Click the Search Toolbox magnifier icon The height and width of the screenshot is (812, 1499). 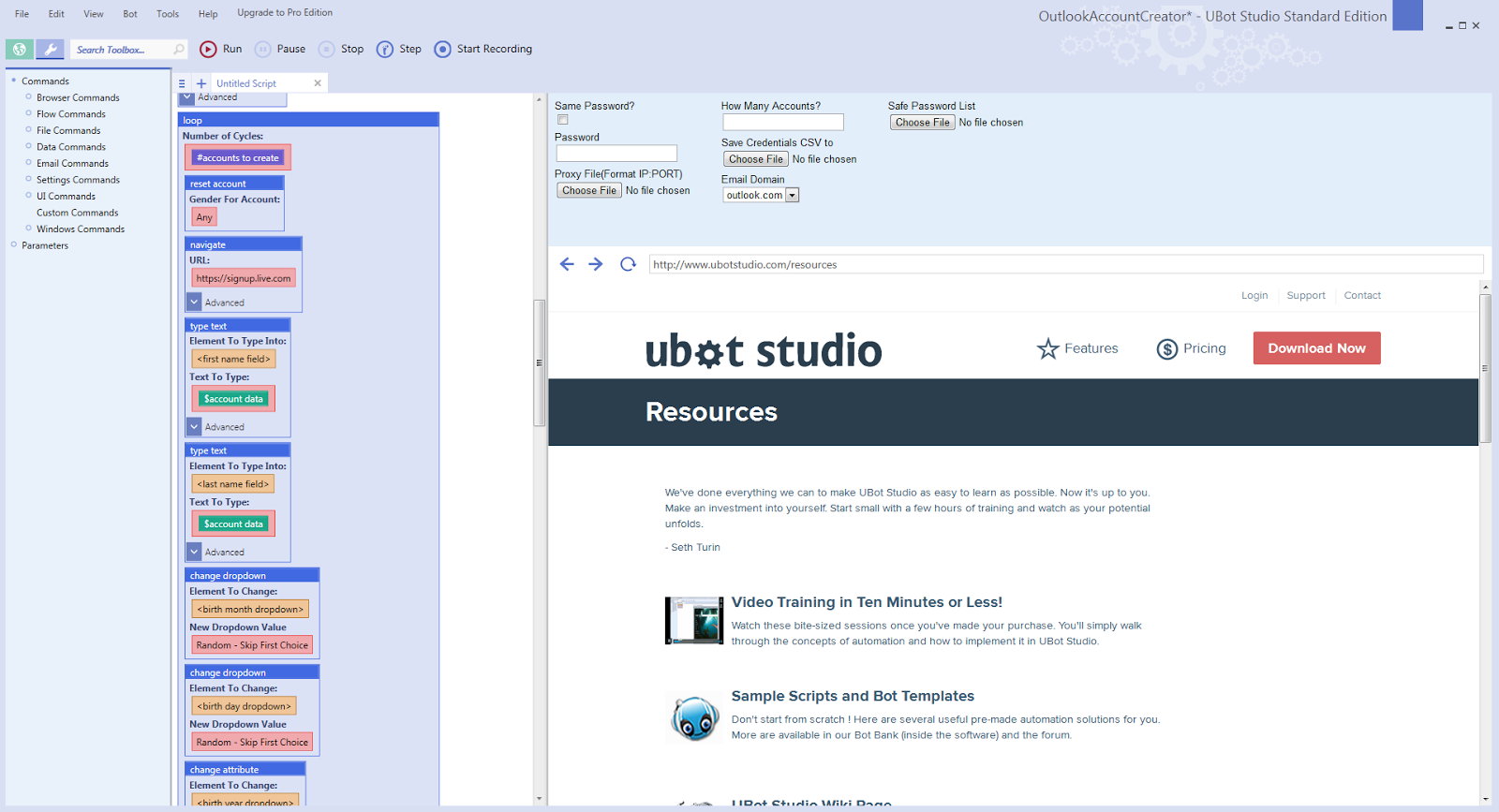[x=178, y=49]
